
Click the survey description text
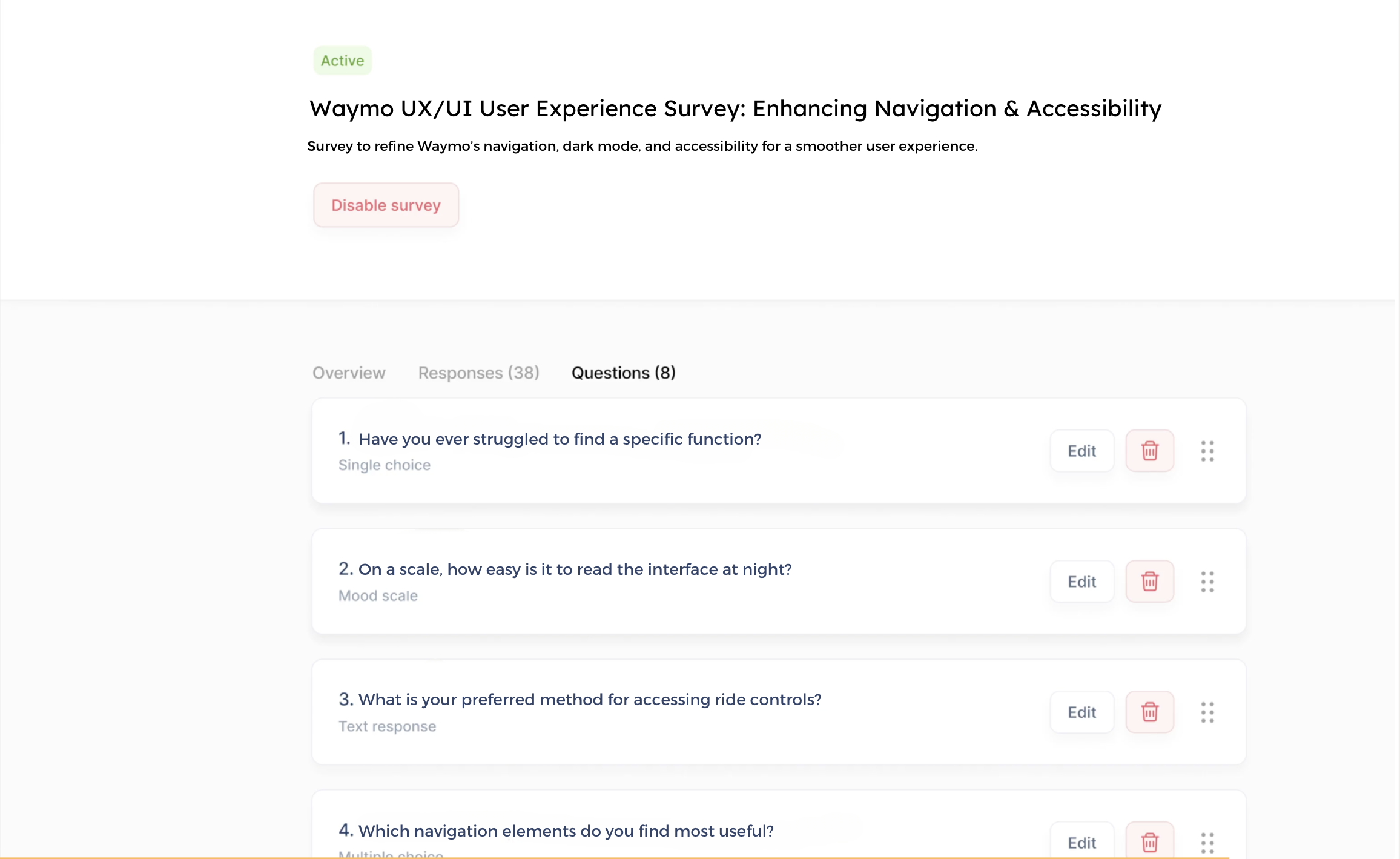point(642,146)
